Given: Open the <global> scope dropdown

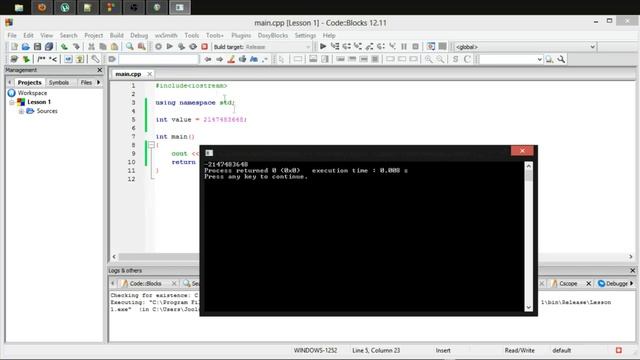Looking at the screenshot, I should (592, 47).
